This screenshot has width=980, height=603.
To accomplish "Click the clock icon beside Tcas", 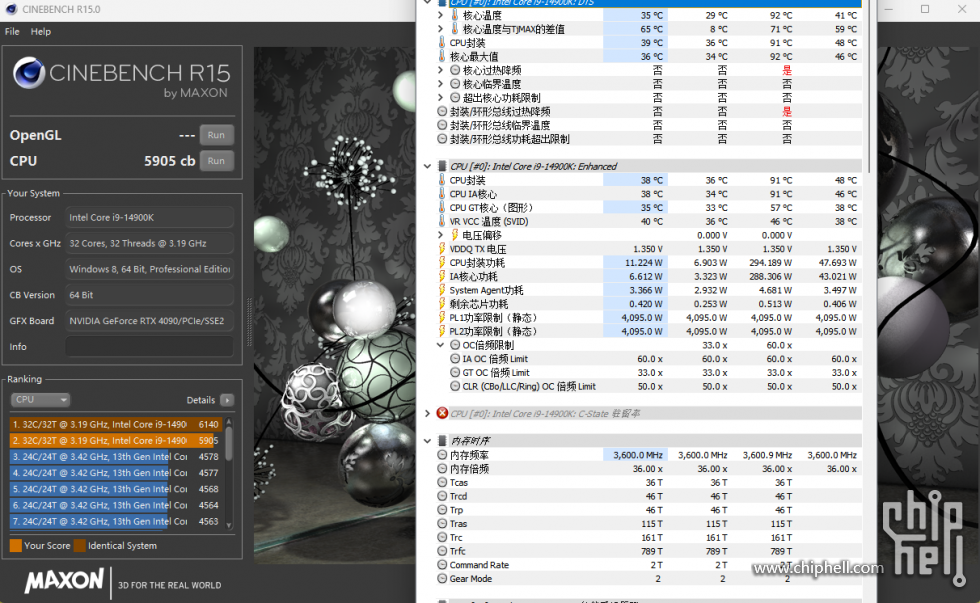I will pyautogui.click(x=442, y=482).
